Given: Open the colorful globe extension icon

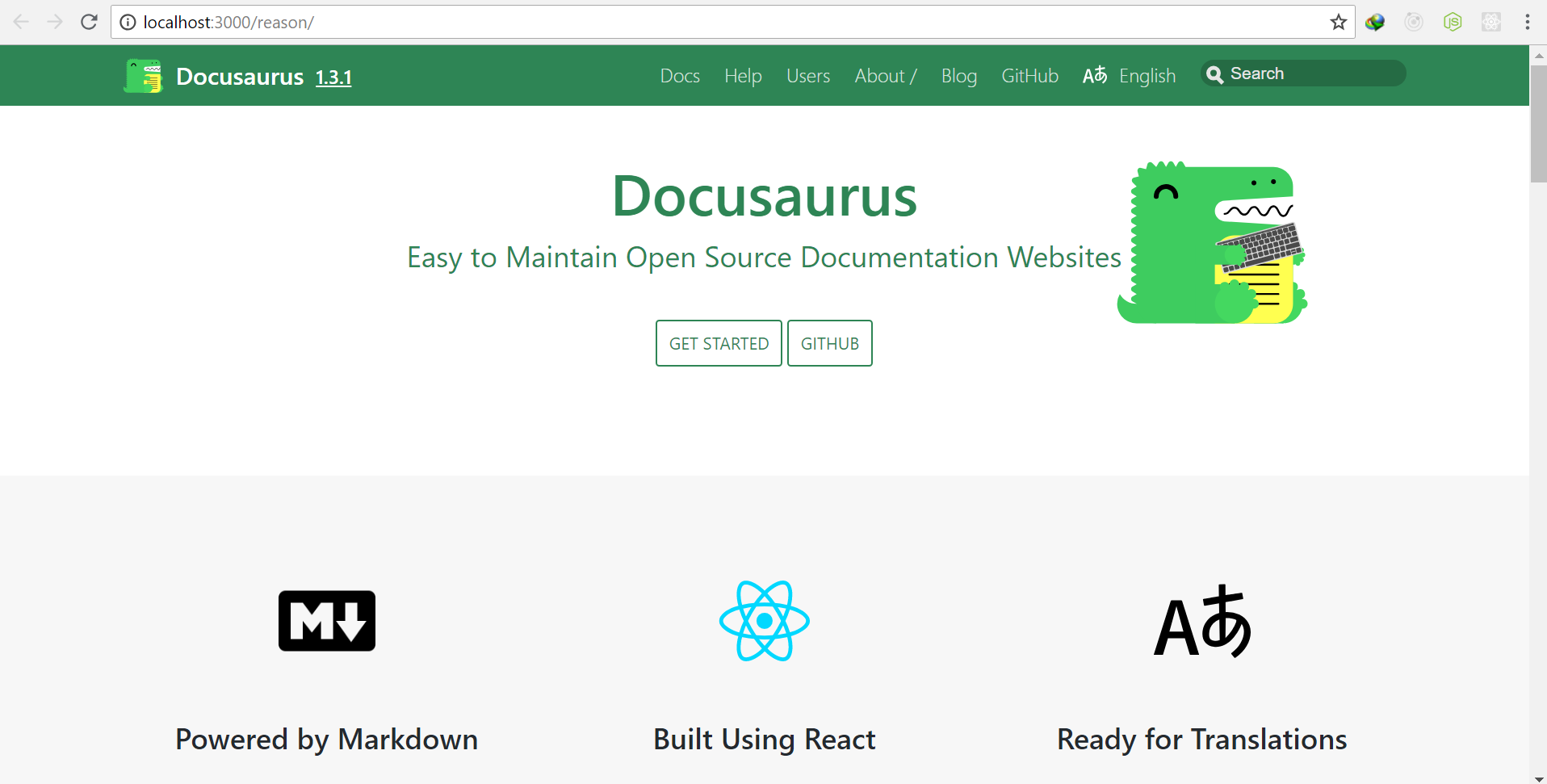Looking at the screenshot, I should point(1375,23).
